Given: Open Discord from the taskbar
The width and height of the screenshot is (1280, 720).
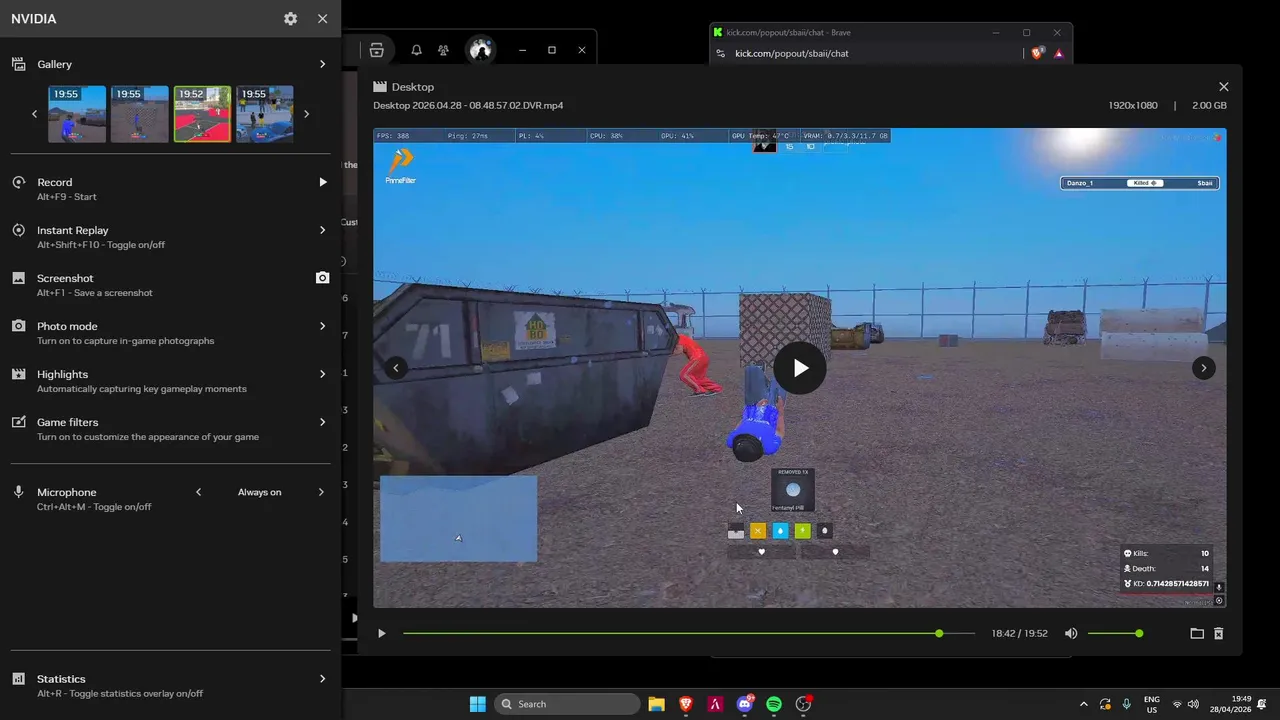Looking at the screenshot, I should click(x=745, y=704).
